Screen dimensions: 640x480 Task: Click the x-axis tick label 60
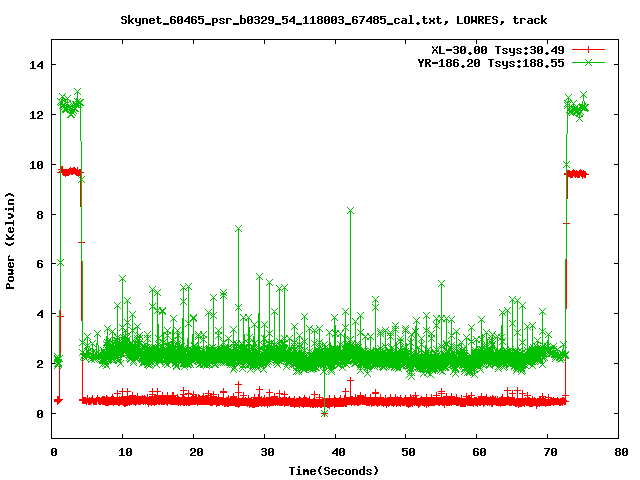pos(480,452)
